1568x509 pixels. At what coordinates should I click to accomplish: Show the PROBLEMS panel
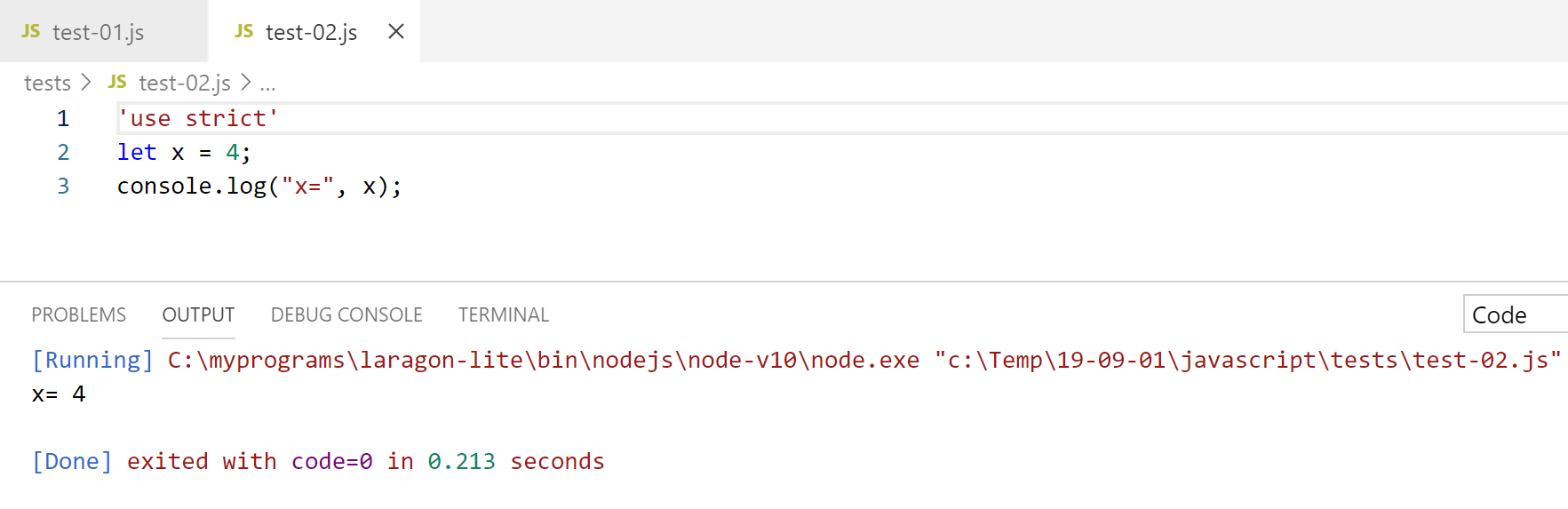click(78, 314)
